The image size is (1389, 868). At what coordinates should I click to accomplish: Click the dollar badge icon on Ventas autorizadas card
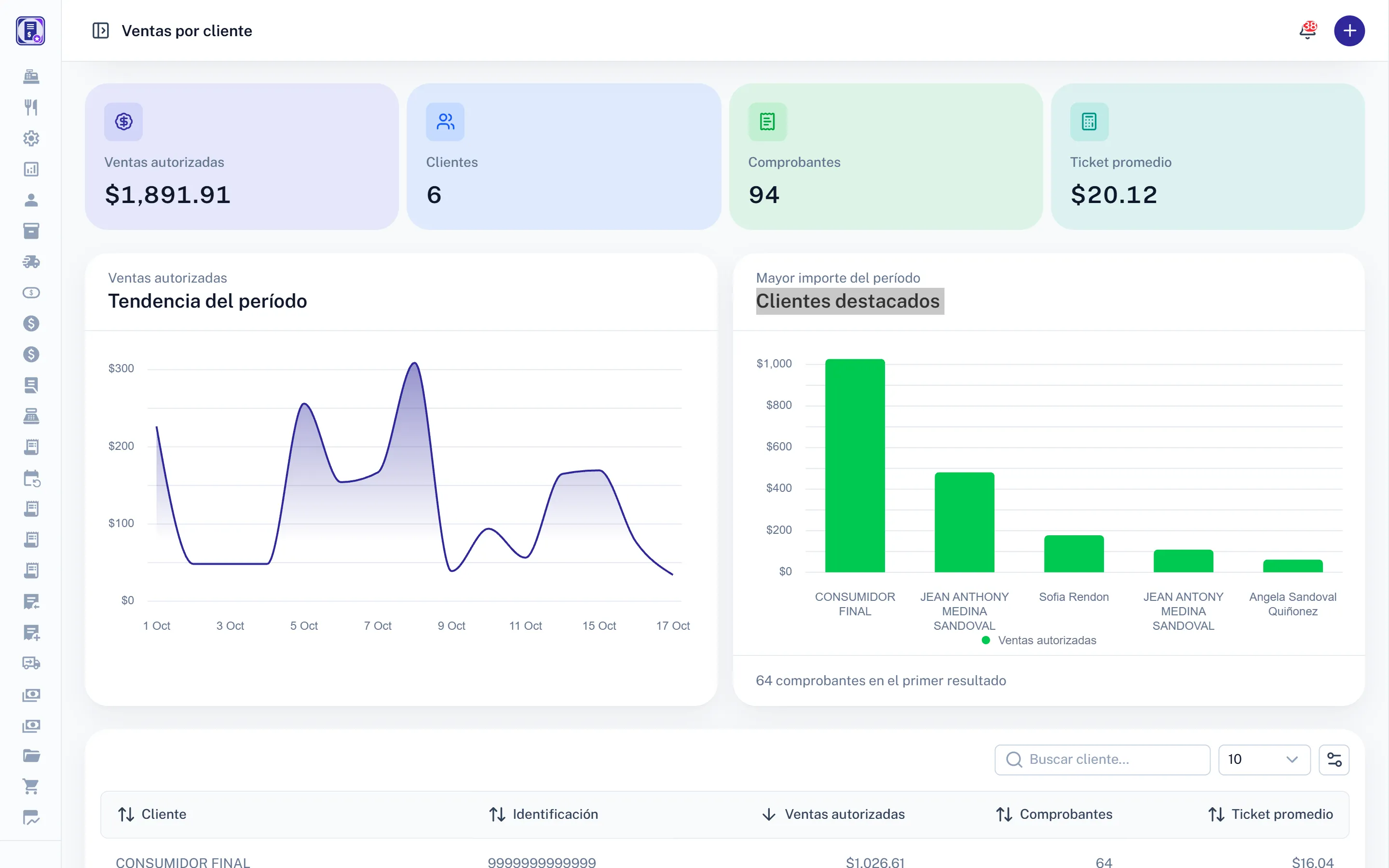[x=123, y=122]
